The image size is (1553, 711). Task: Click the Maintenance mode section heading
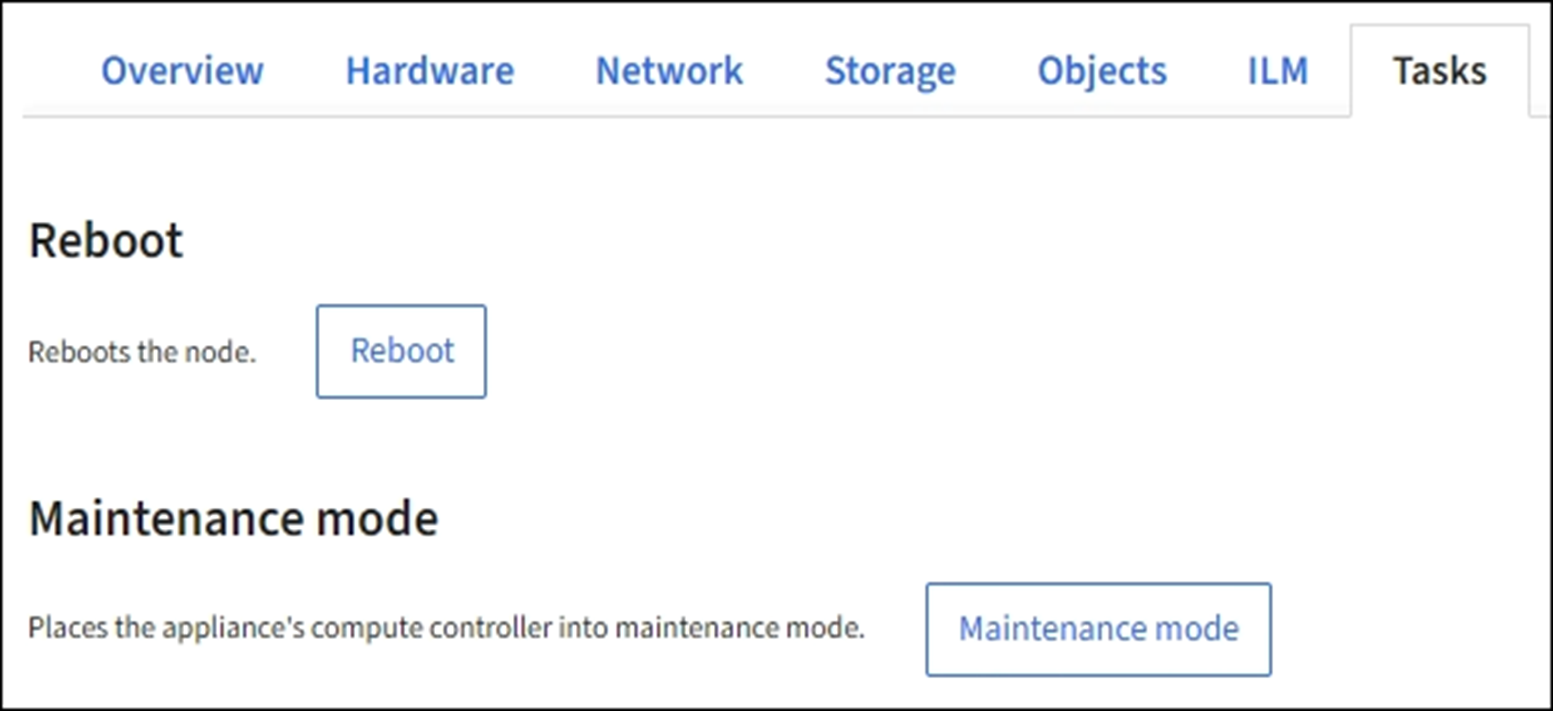click(x=233, y=519)
